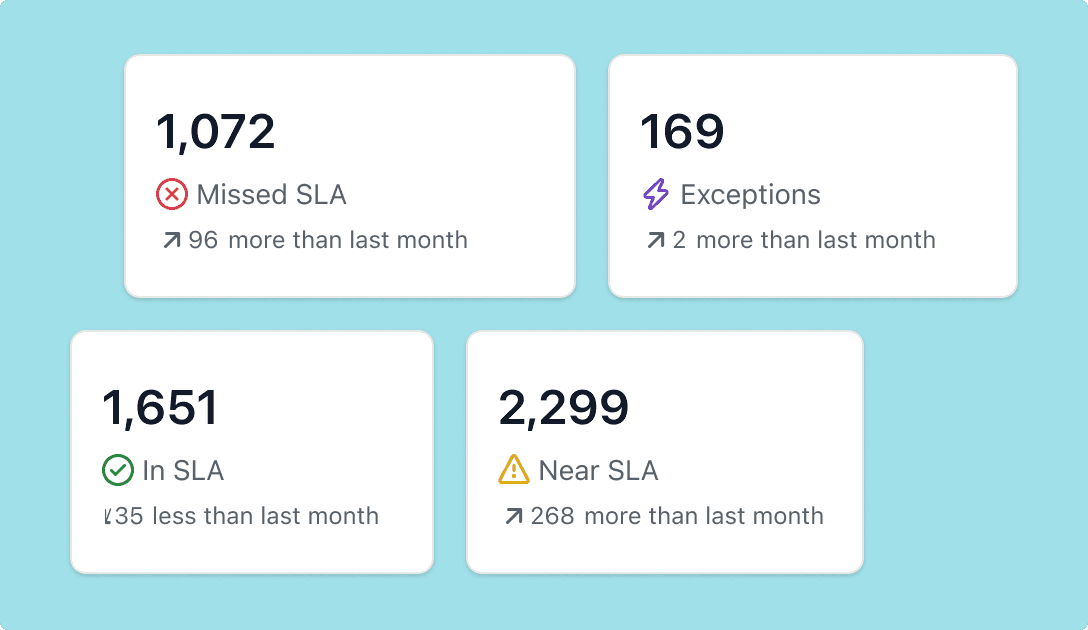Click the purple lightning Exceptions icon
Image resolution: width=1088 pixels, height=630 pixels.
tap(656, 194)
